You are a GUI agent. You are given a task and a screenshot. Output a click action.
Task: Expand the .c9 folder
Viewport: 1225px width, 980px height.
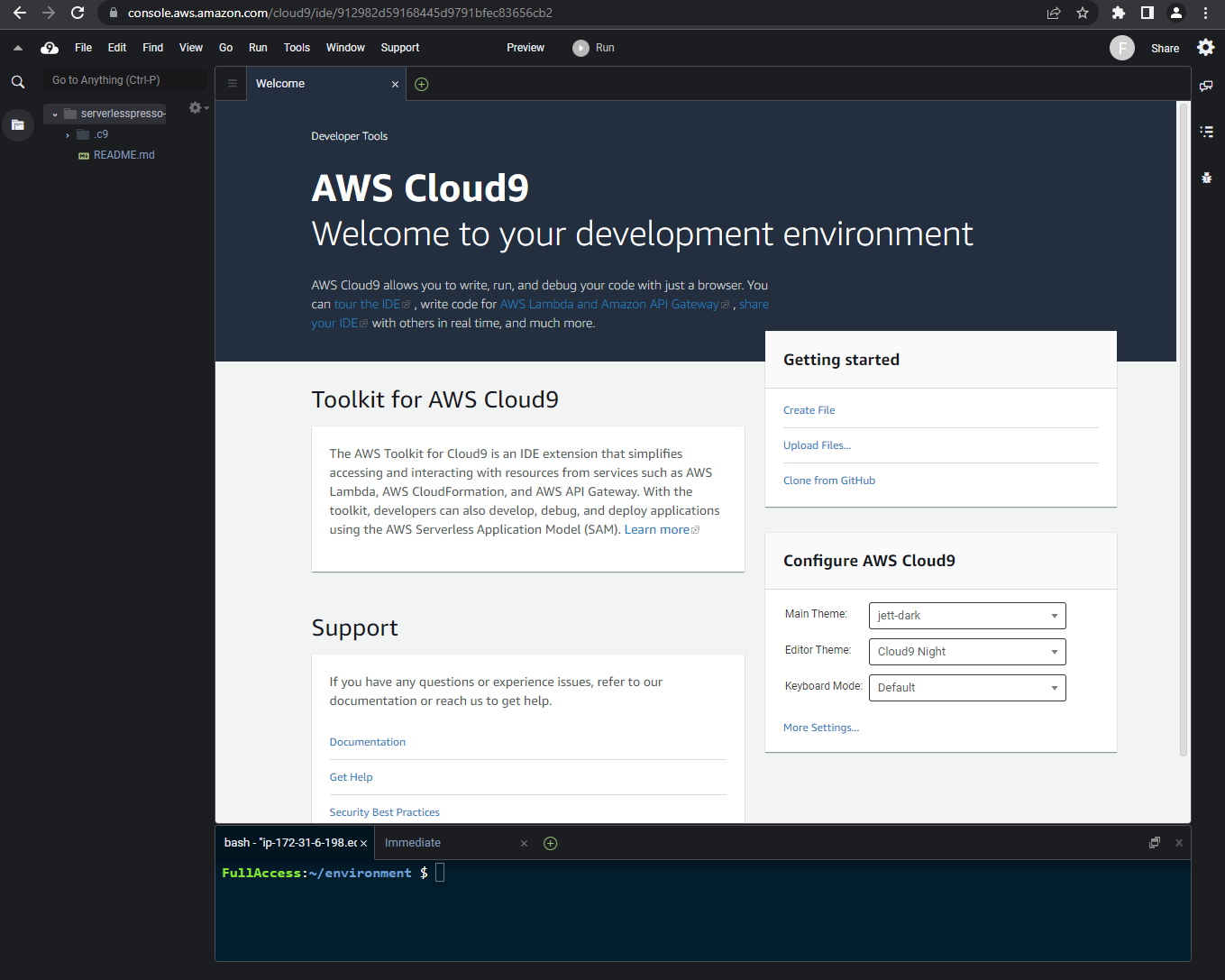(x=68, y=135)
